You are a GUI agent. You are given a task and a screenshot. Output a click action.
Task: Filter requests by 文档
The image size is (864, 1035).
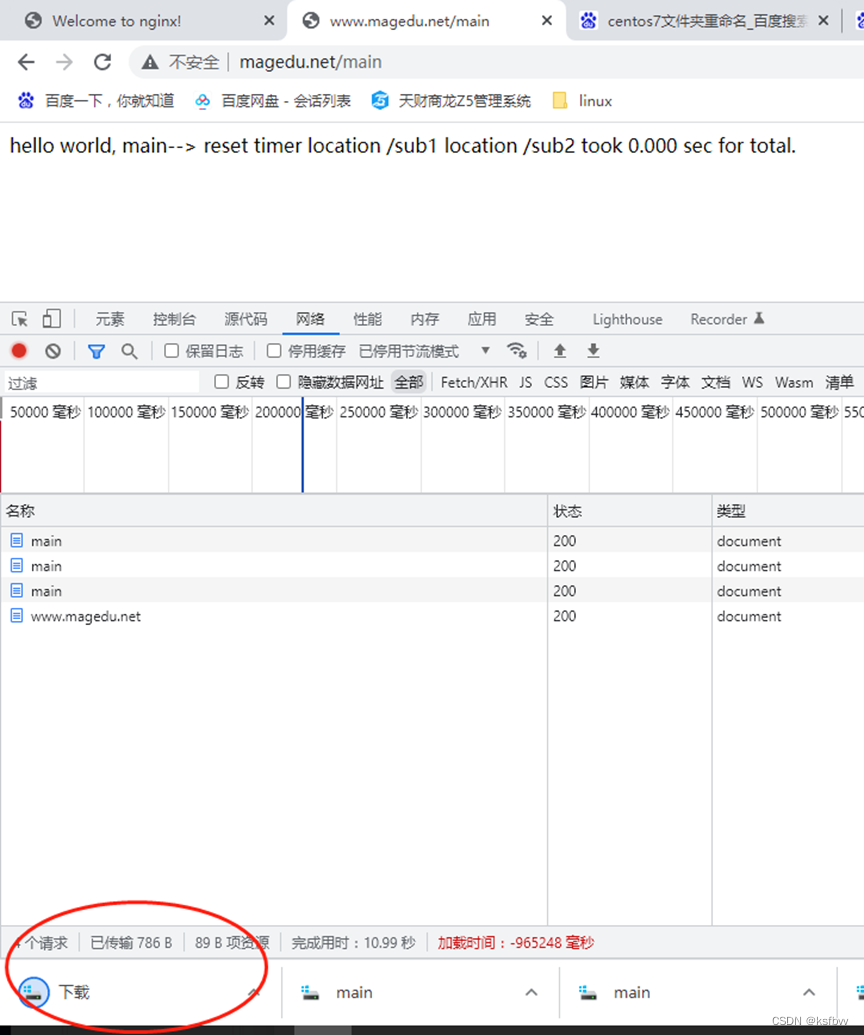click(715, 382)
